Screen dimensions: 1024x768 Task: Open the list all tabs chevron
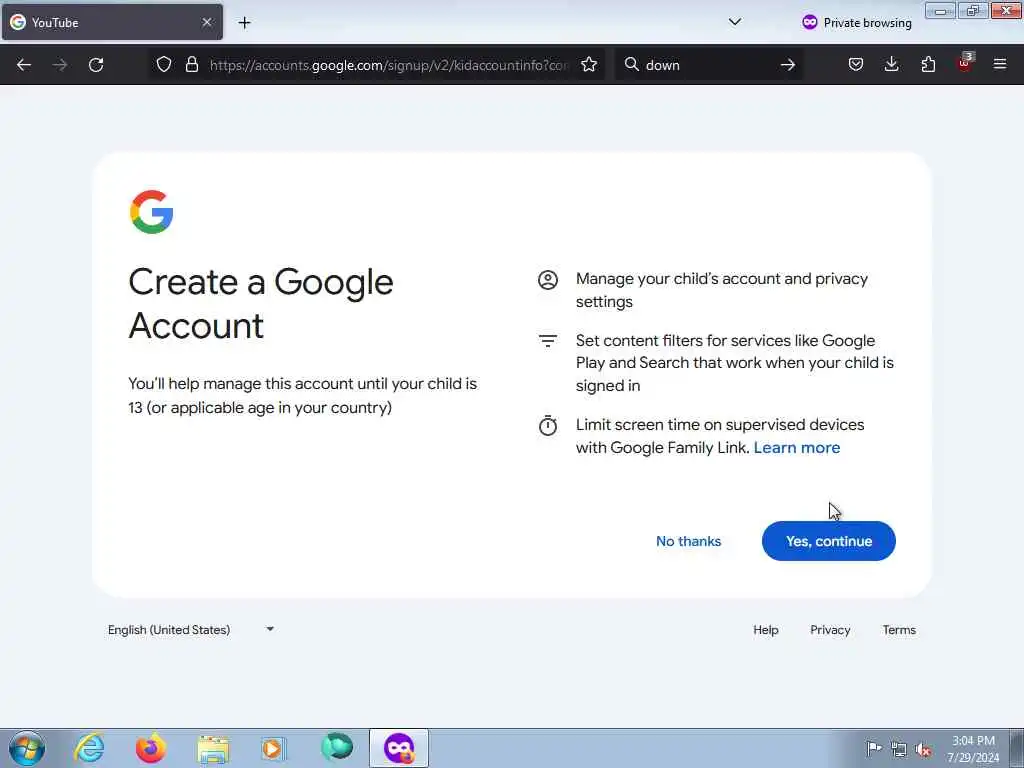735,22
